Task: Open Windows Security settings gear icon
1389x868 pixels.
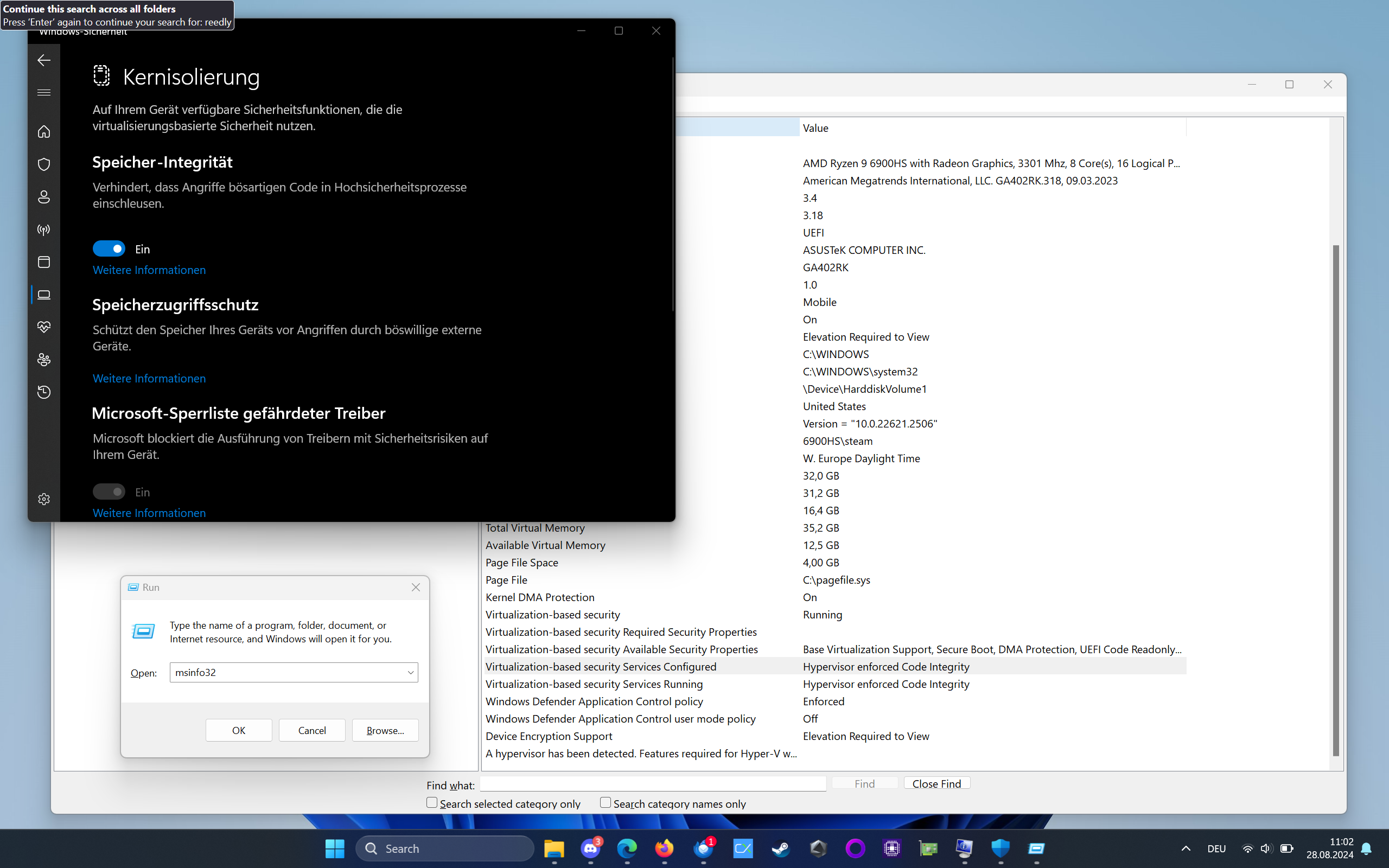Action: [x=43, y=499]
